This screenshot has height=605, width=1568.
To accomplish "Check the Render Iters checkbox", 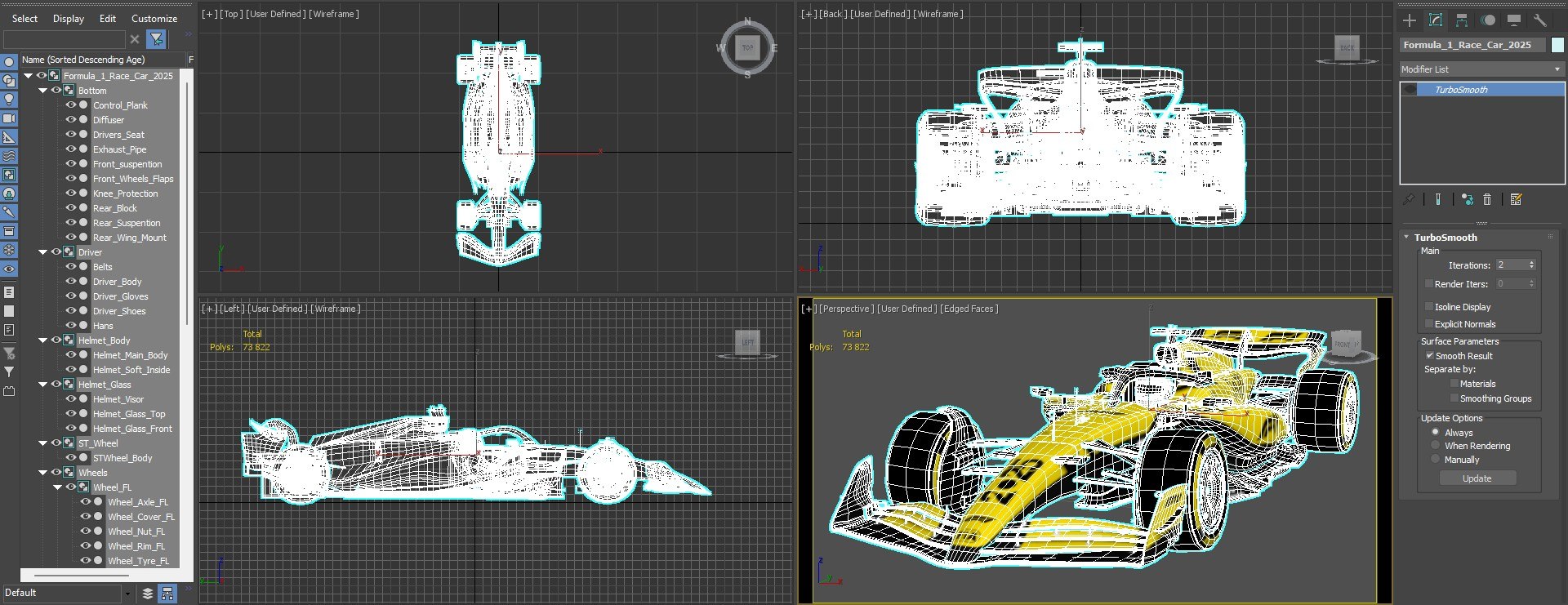I will point(1429,284).
